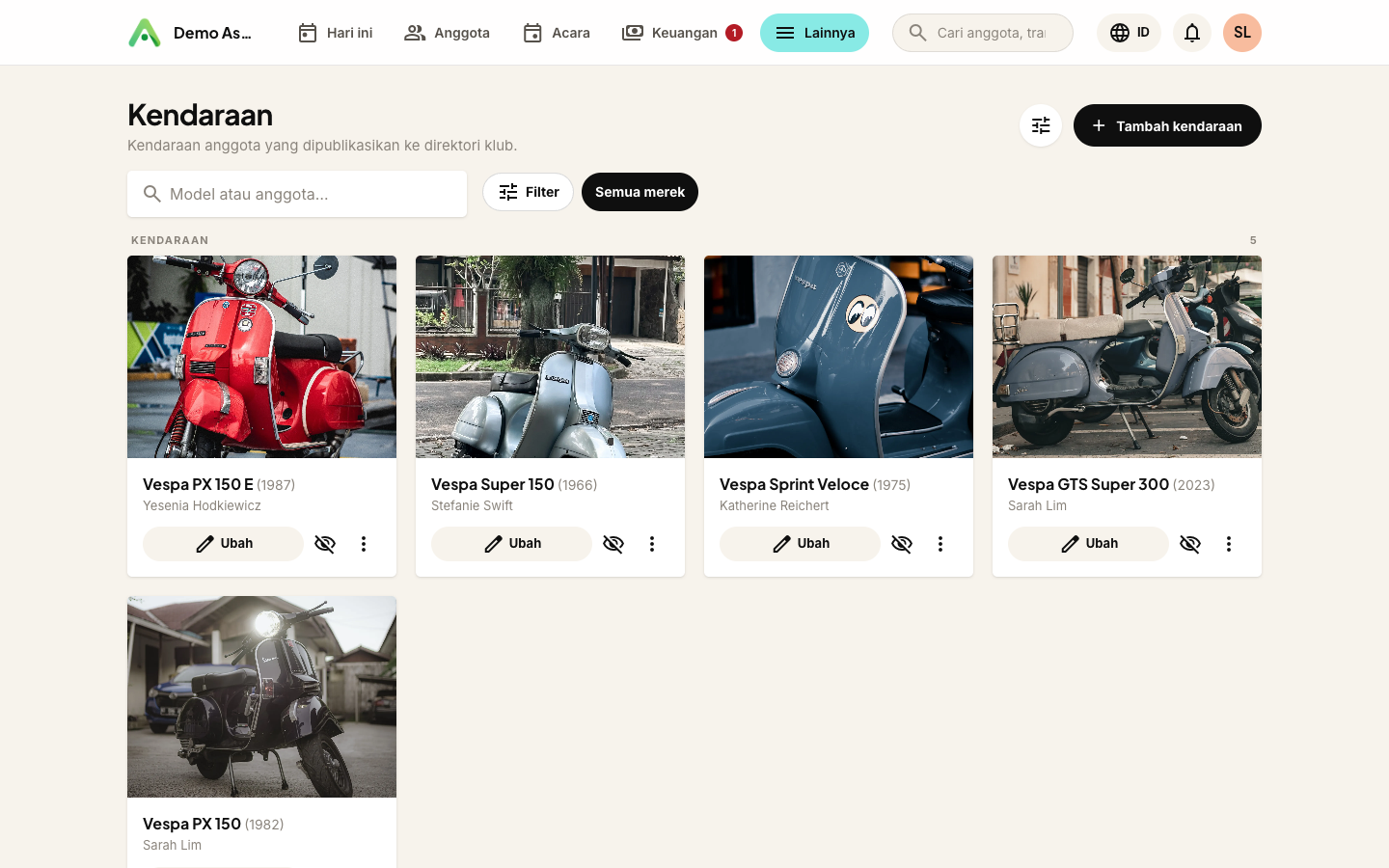Screen dimensions: 1389x868
Task: Expand the Lainnya menu
Action: coord(814,33)
